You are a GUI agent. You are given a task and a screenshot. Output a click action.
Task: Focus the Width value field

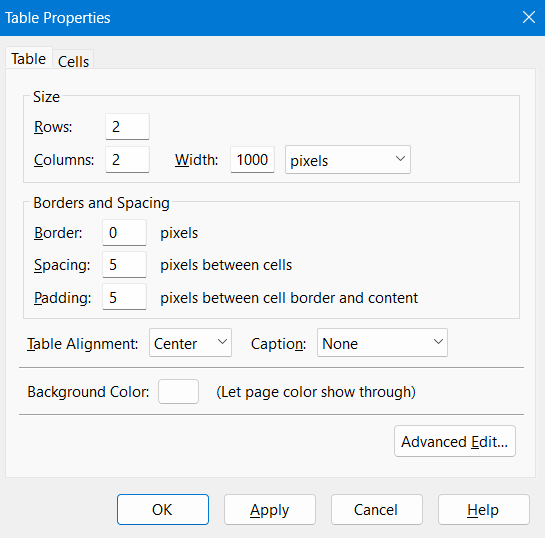point(252,160)
